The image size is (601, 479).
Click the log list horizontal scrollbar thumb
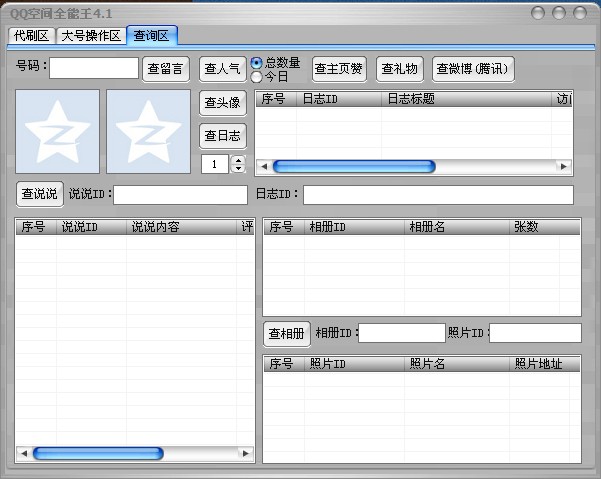coord(354,166)
